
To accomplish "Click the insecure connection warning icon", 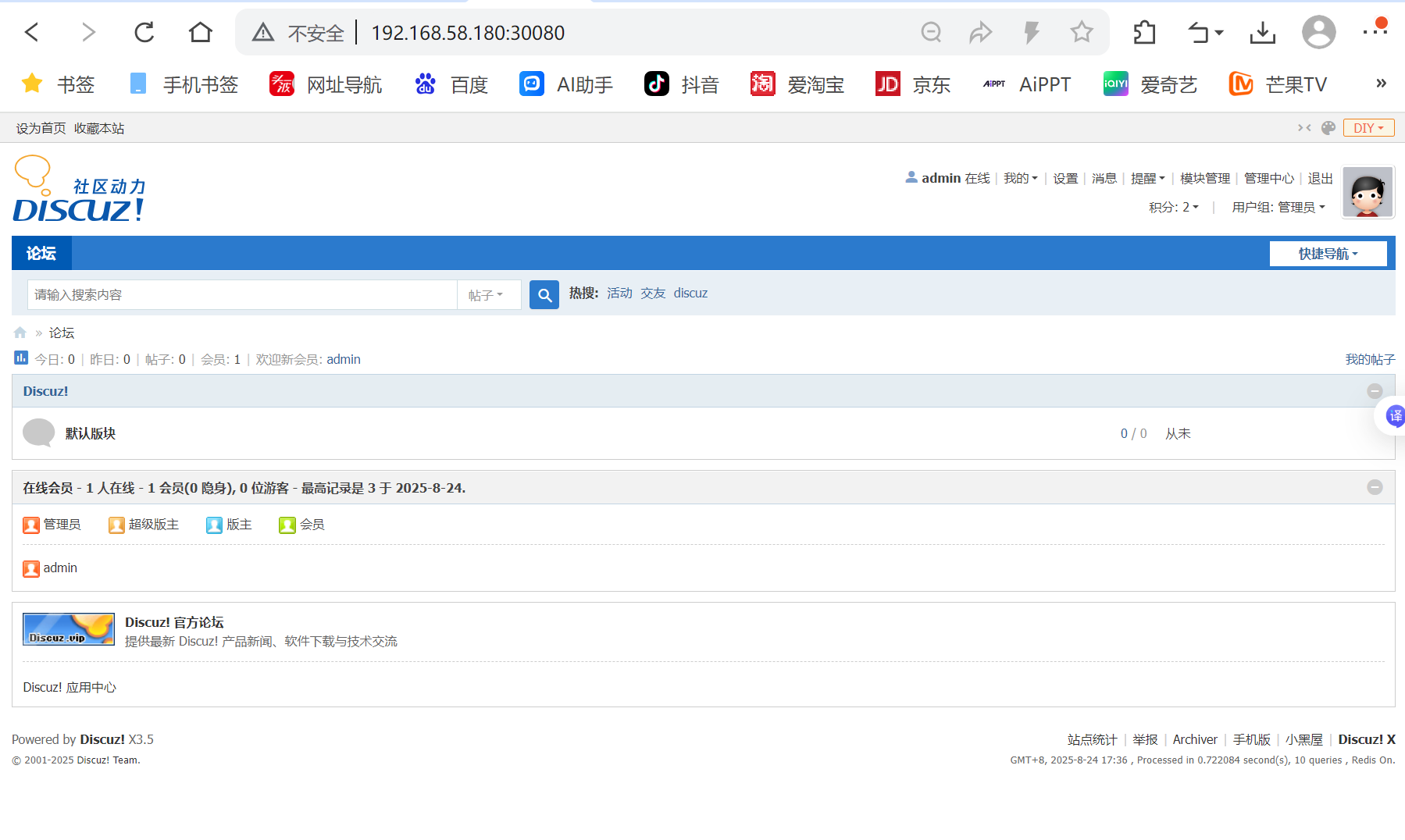I will pyautogui.click(x=263, y=32).
